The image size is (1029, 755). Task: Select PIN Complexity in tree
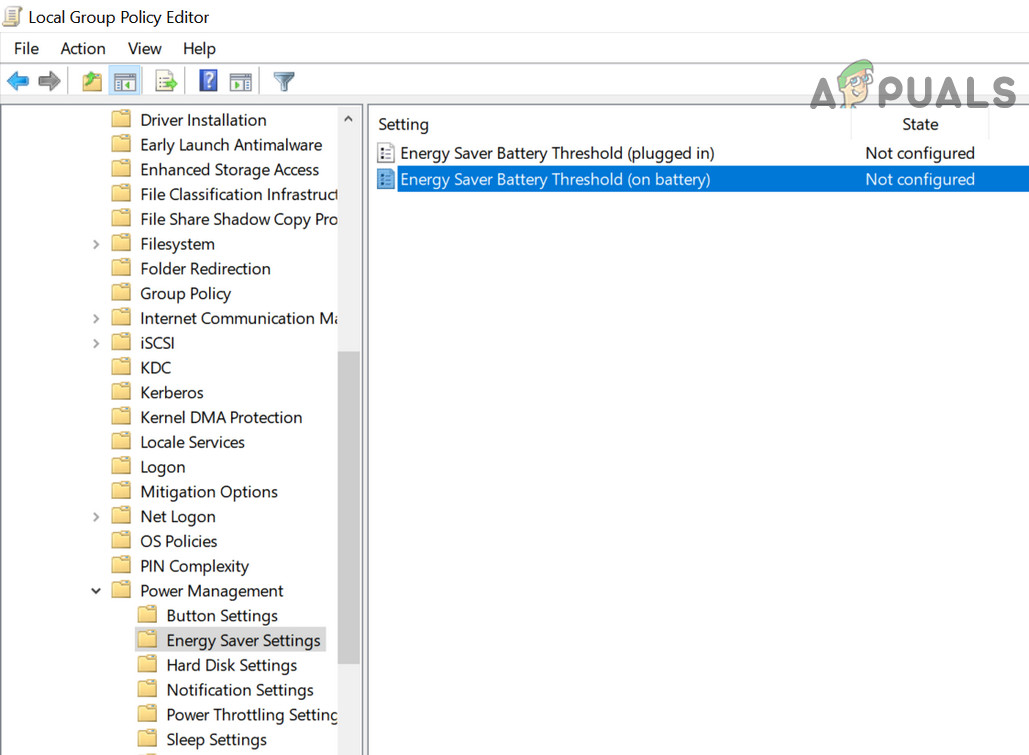194,566
